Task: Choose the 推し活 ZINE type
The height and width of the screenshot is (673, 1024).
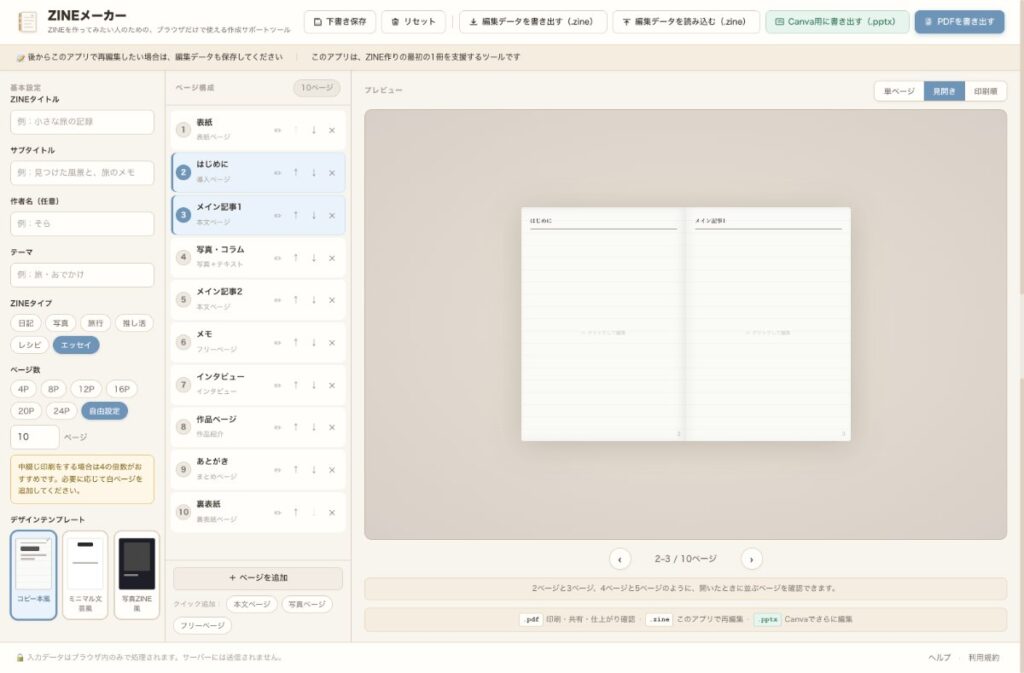Action: pyautogui.click(x=135, y=323)
